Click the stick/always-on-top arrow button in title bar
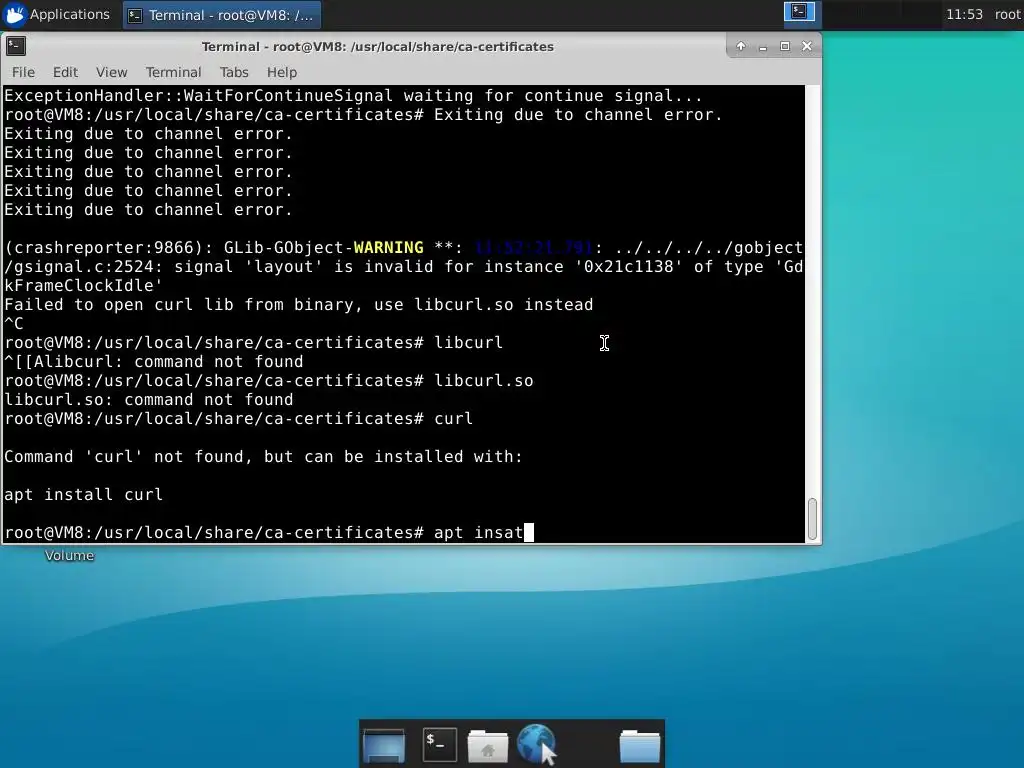 741,46
